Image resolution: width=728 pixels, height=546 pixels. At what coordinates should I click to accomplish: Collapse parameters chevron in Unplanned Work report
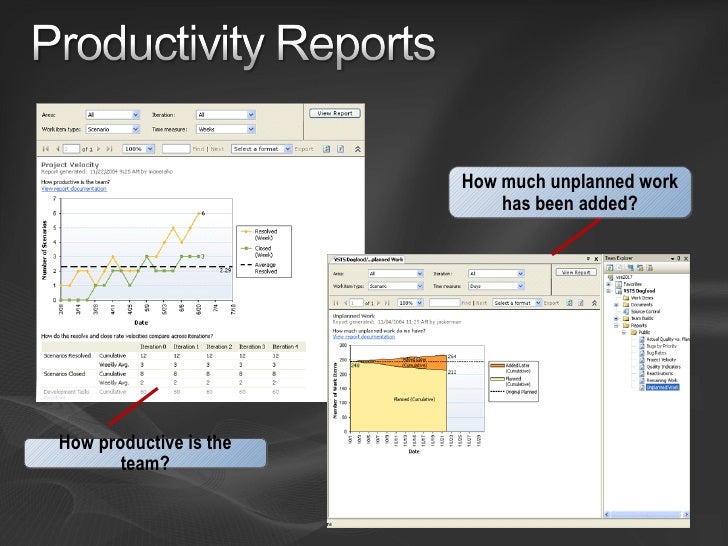tap(594, 303)
